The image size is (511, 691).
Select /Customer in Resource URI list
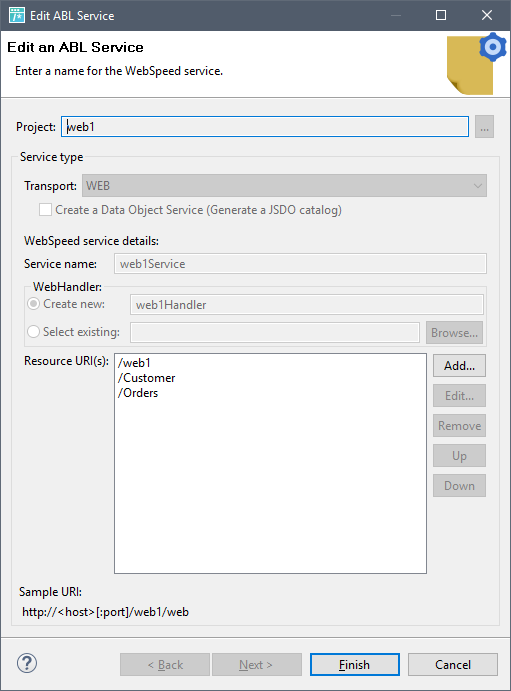(146, 378)
